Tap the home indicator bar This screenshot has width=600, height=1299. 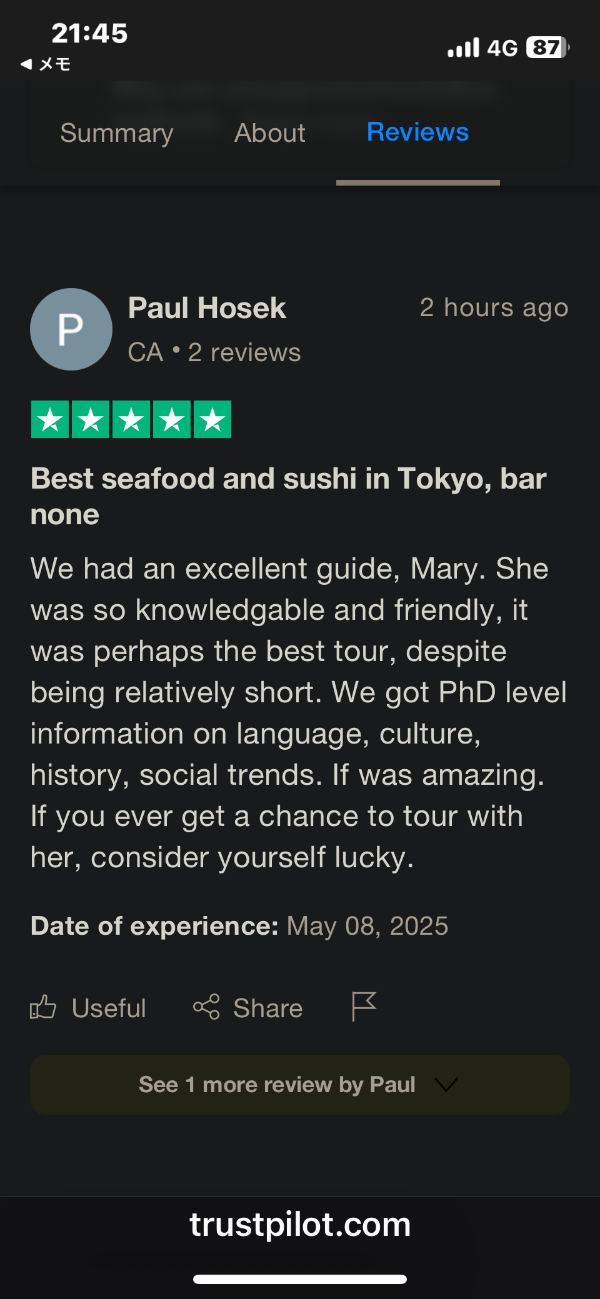pos(300,1279)
